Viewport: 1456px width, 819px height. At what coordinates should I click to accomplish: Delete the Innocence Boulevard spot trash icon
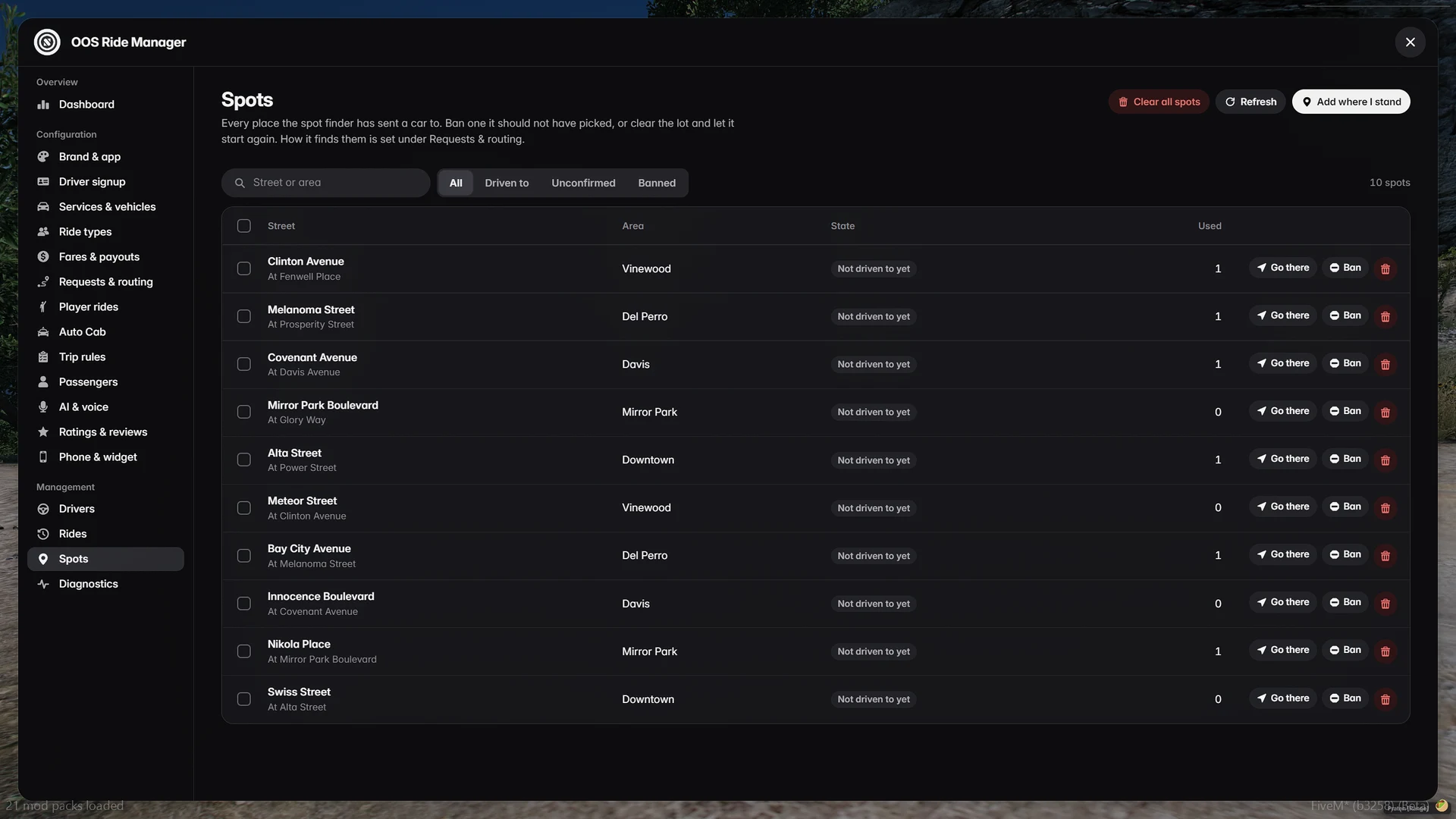coord(1385,603)
